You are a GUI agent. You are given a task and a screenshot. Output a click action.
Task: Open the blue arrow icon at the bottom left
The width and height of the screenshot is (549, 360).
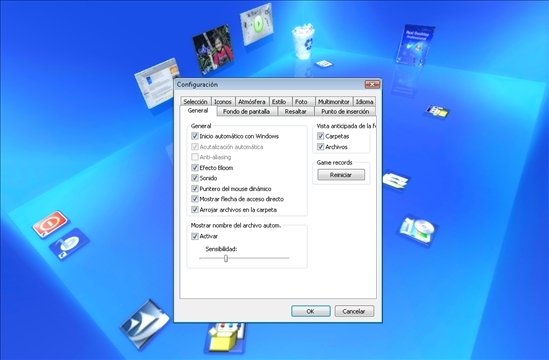point(145,324)
